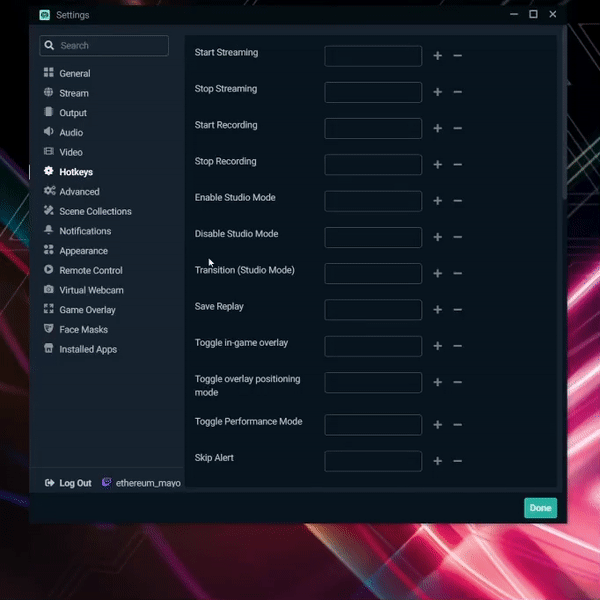Add binding for Toggle in-game overlay

(x=438, y=346)
